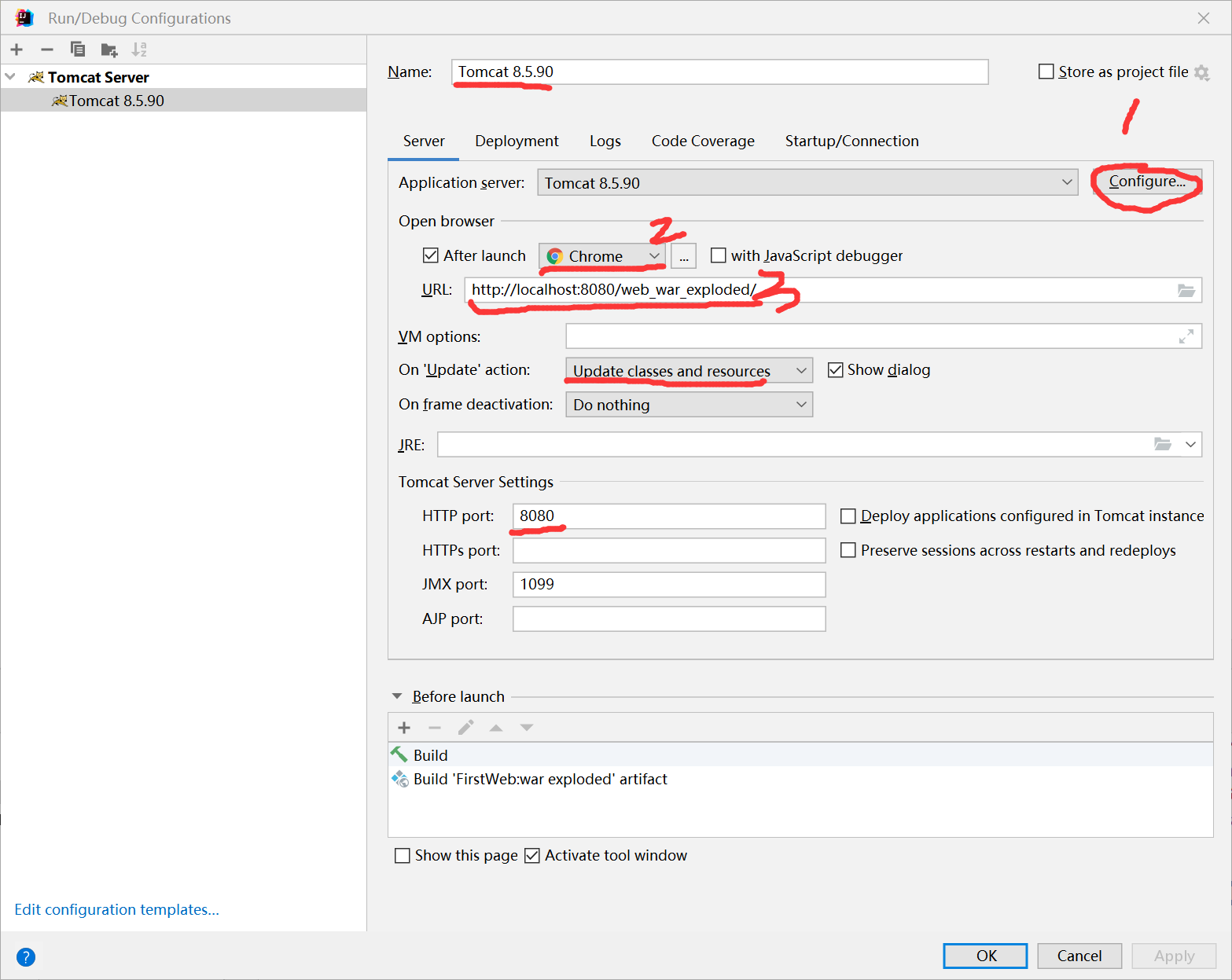Open On 'Update' action dropdown
Viewport: 1232px width, 980px height.
point(689,370)
